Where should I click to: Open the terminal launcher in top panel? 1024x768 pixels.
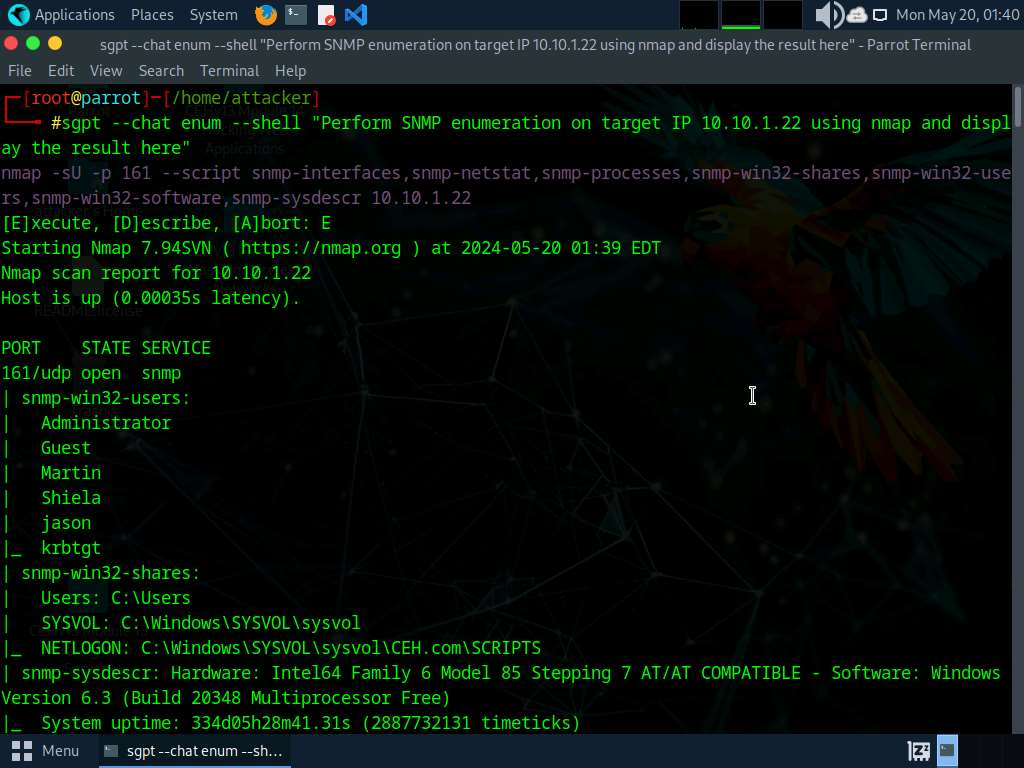(295, 15)
